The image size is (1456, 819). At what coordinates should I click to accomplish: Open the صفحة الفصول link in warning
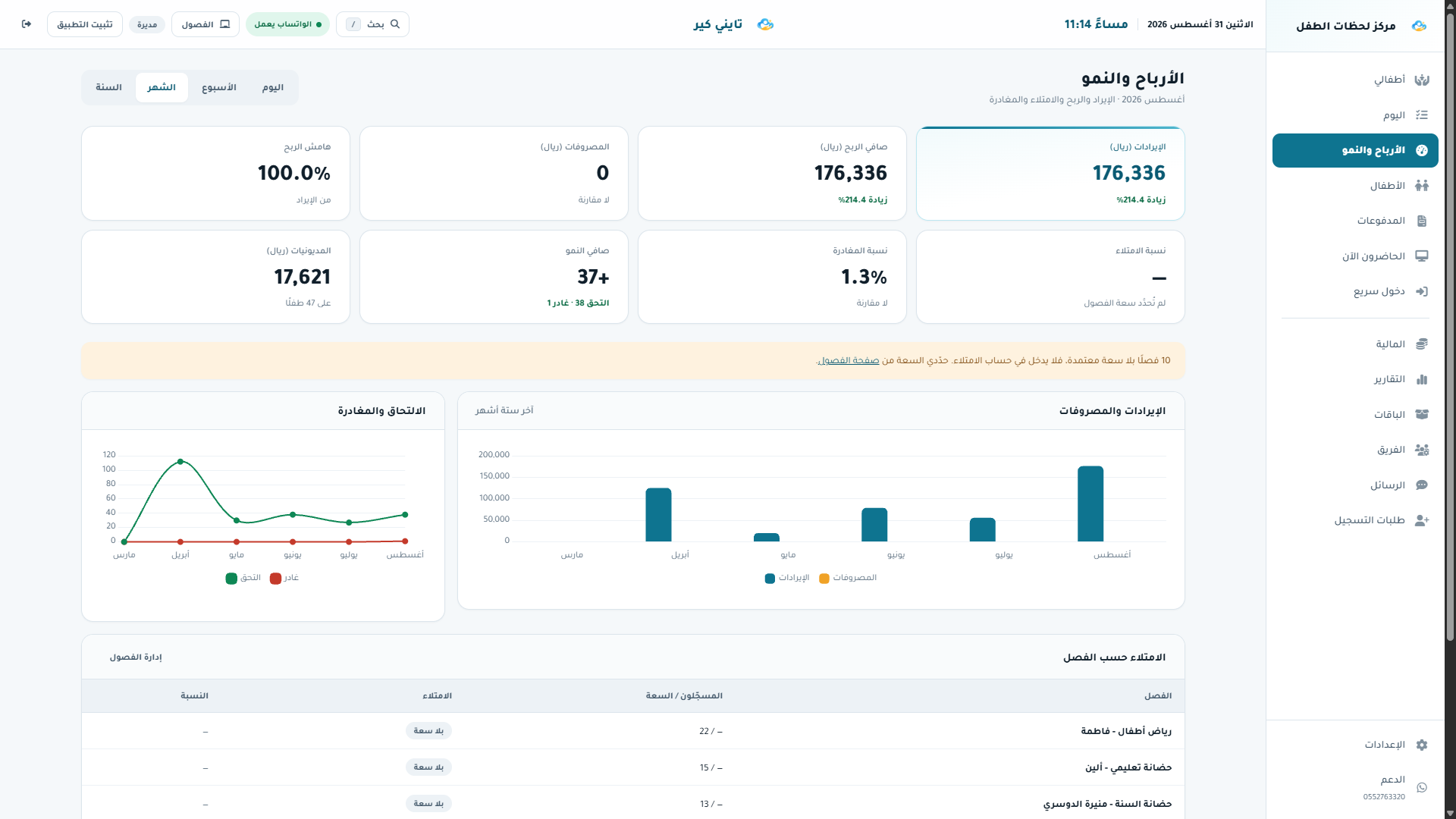click(x=849, y=361)
